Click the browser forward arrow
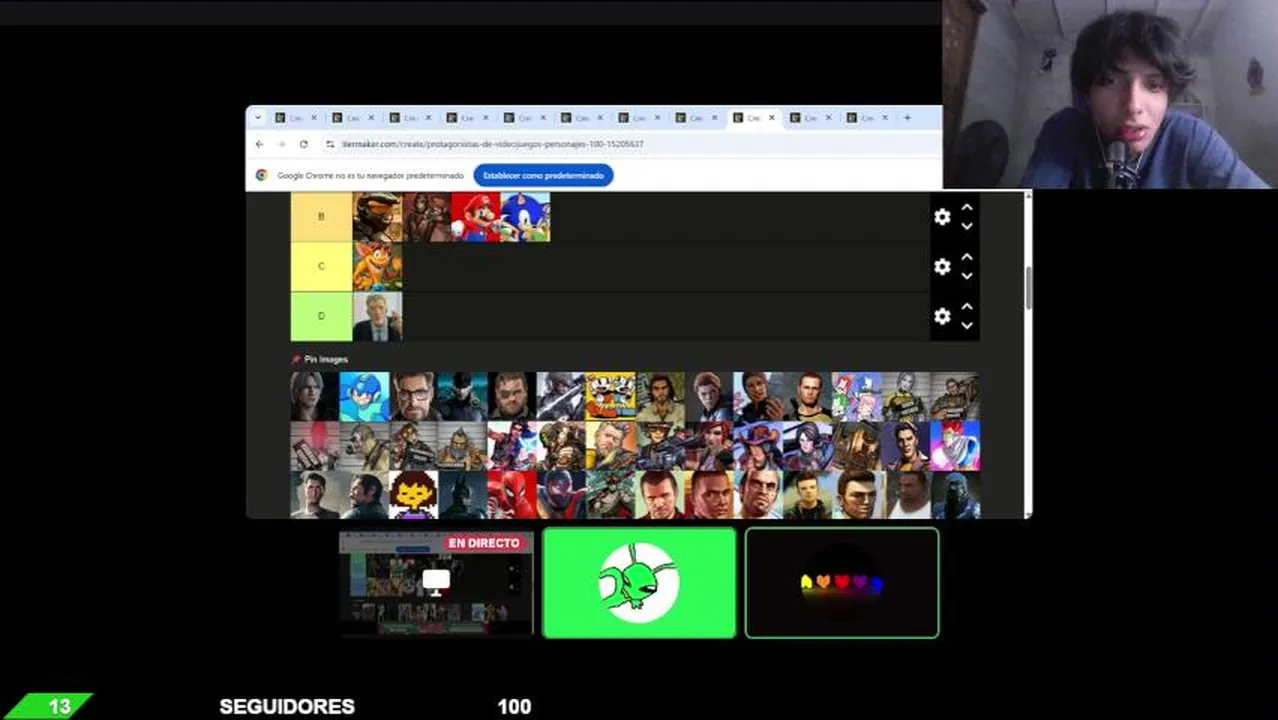The width and height of the screenshot is (1278, 720). (282, 144)
